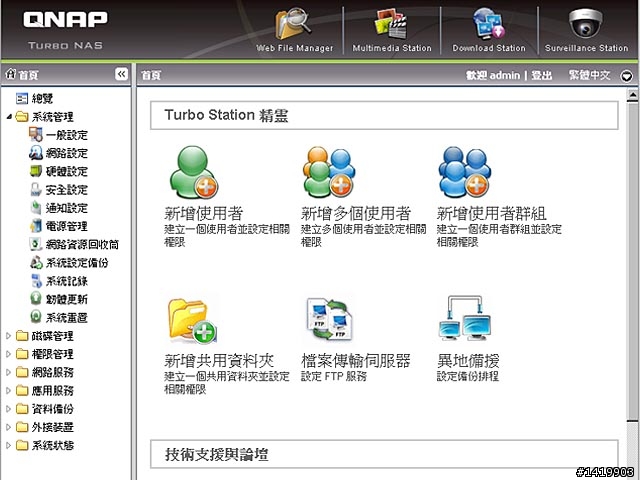The height and width of the screenshot is (480, 640).
Task: Select 總覽 overview item
Action: [x=42, y=98]
